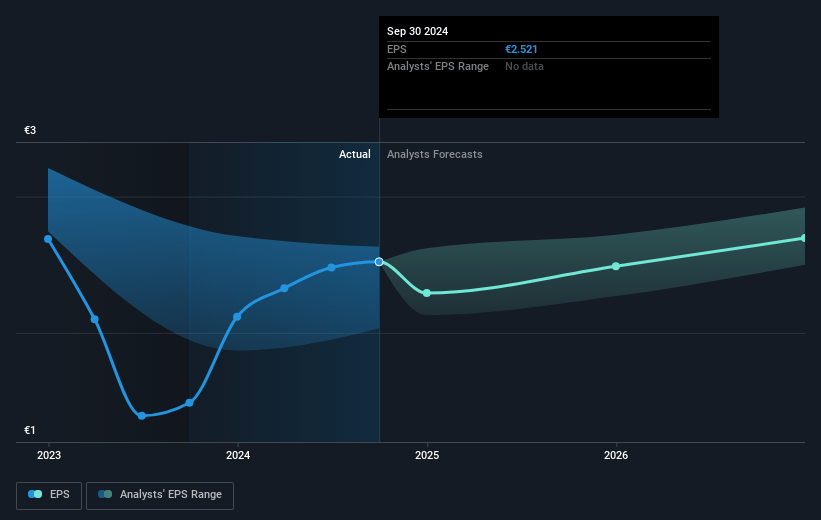Click the 'Actual' section label
821x520 pixels.
coord(354,154)
